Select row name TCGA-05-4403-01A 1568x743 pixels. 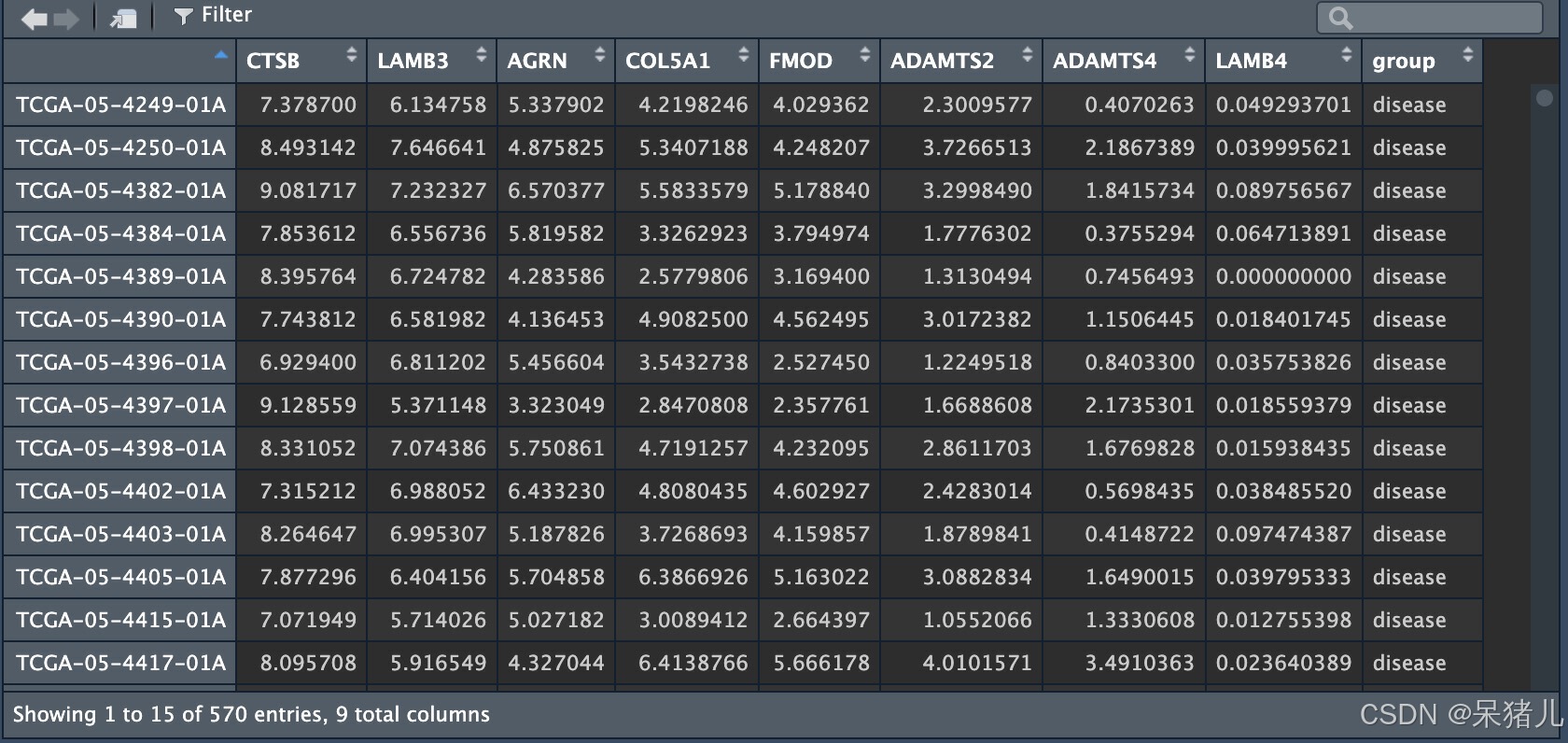point(120,534)
